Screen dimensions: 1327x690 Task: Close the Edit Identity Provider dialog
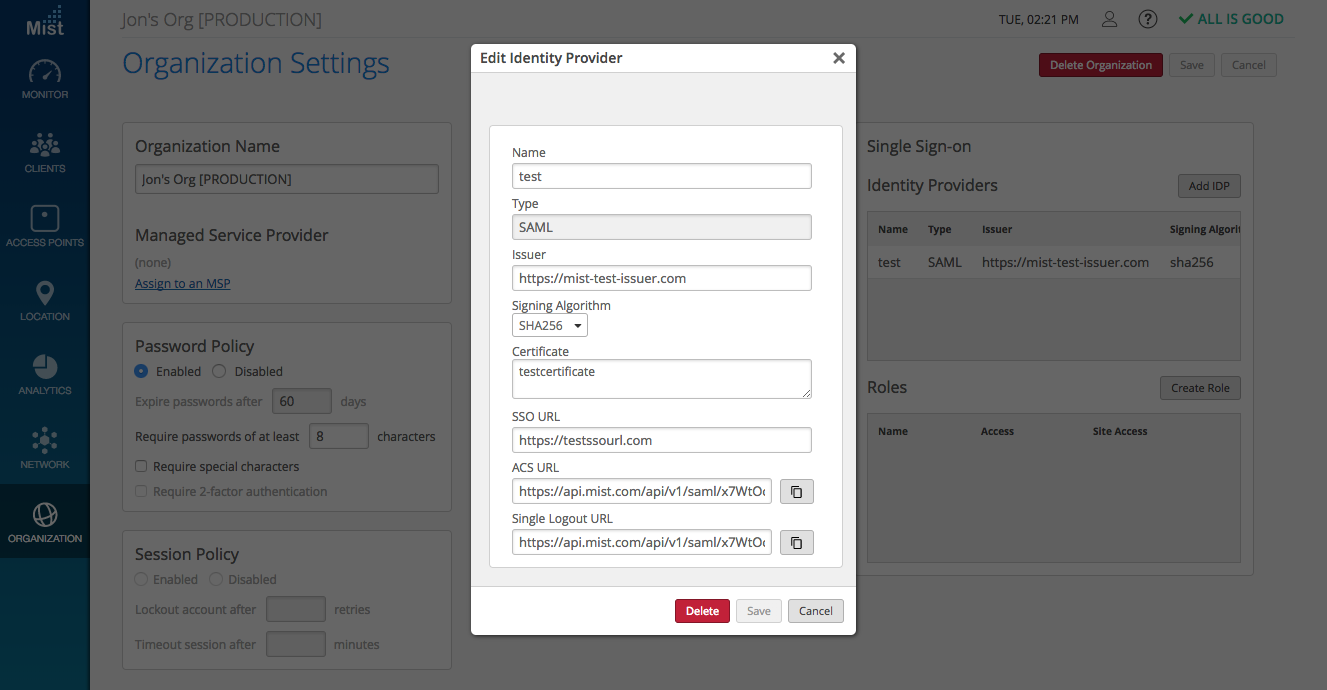point(839,58)
